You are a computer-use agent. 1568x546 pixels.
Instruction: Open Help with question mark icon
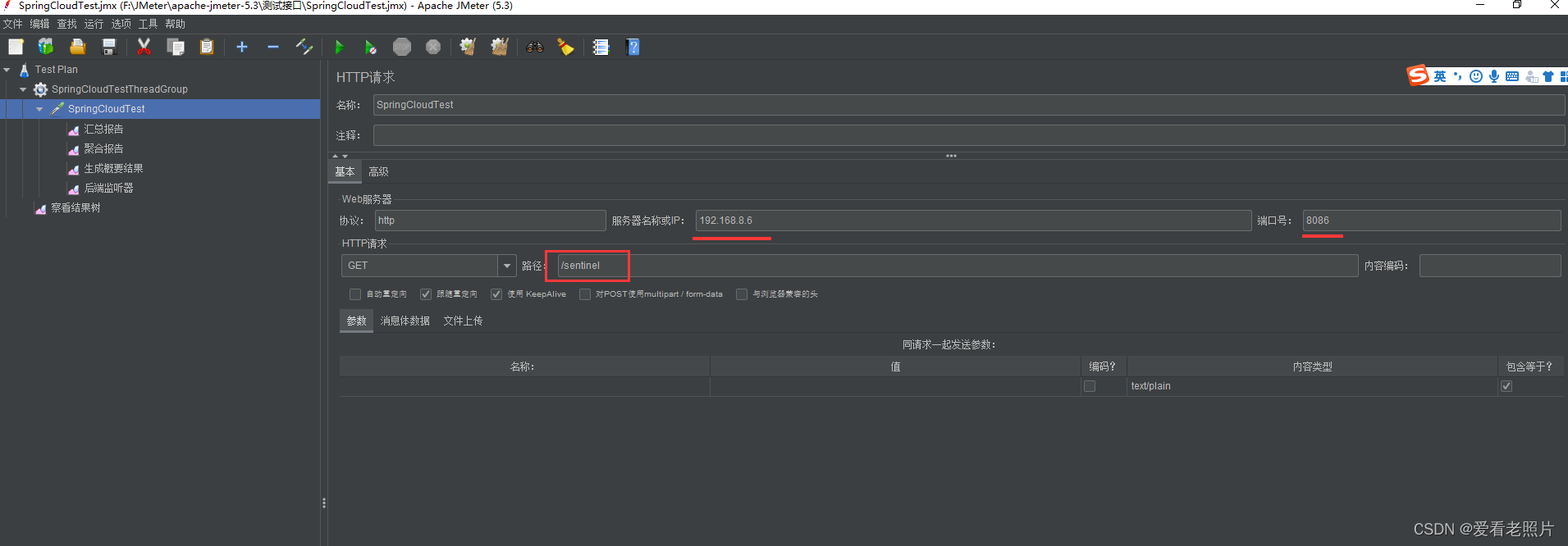click(x=633, y=47)
